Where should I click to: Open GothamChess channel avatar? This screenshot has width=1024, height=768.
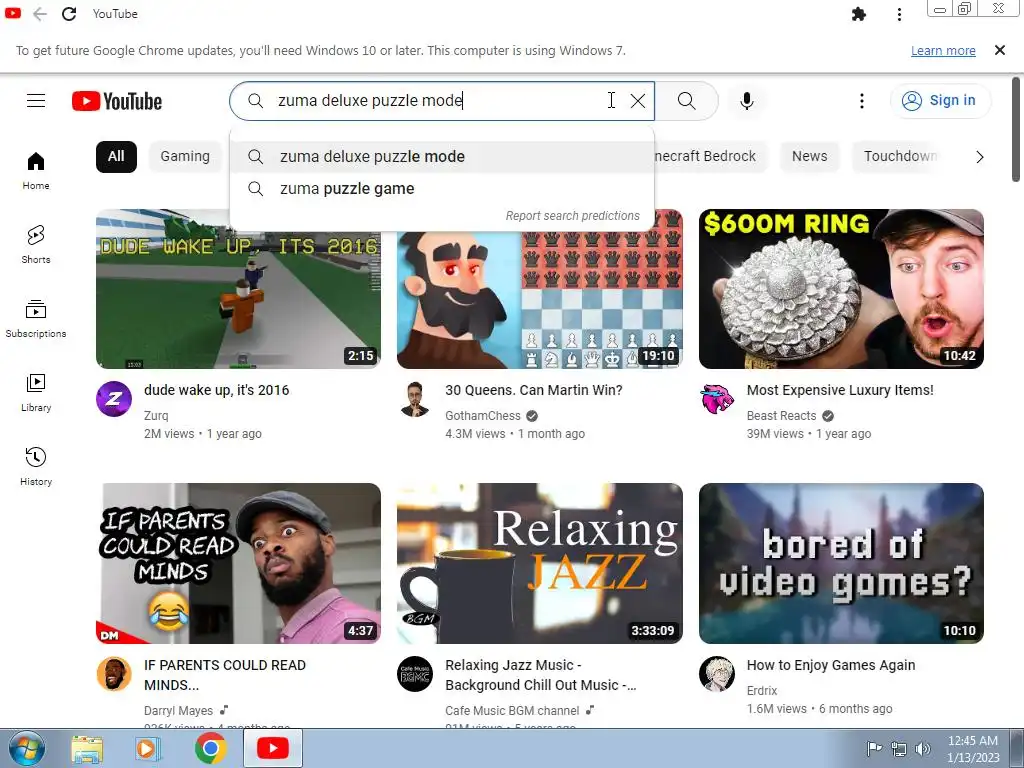pos(415,399)
